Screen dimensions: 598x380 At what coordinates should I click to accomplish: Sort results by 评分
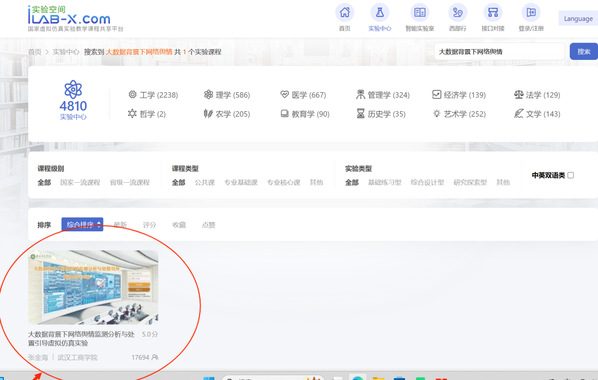tap(149, 225)
